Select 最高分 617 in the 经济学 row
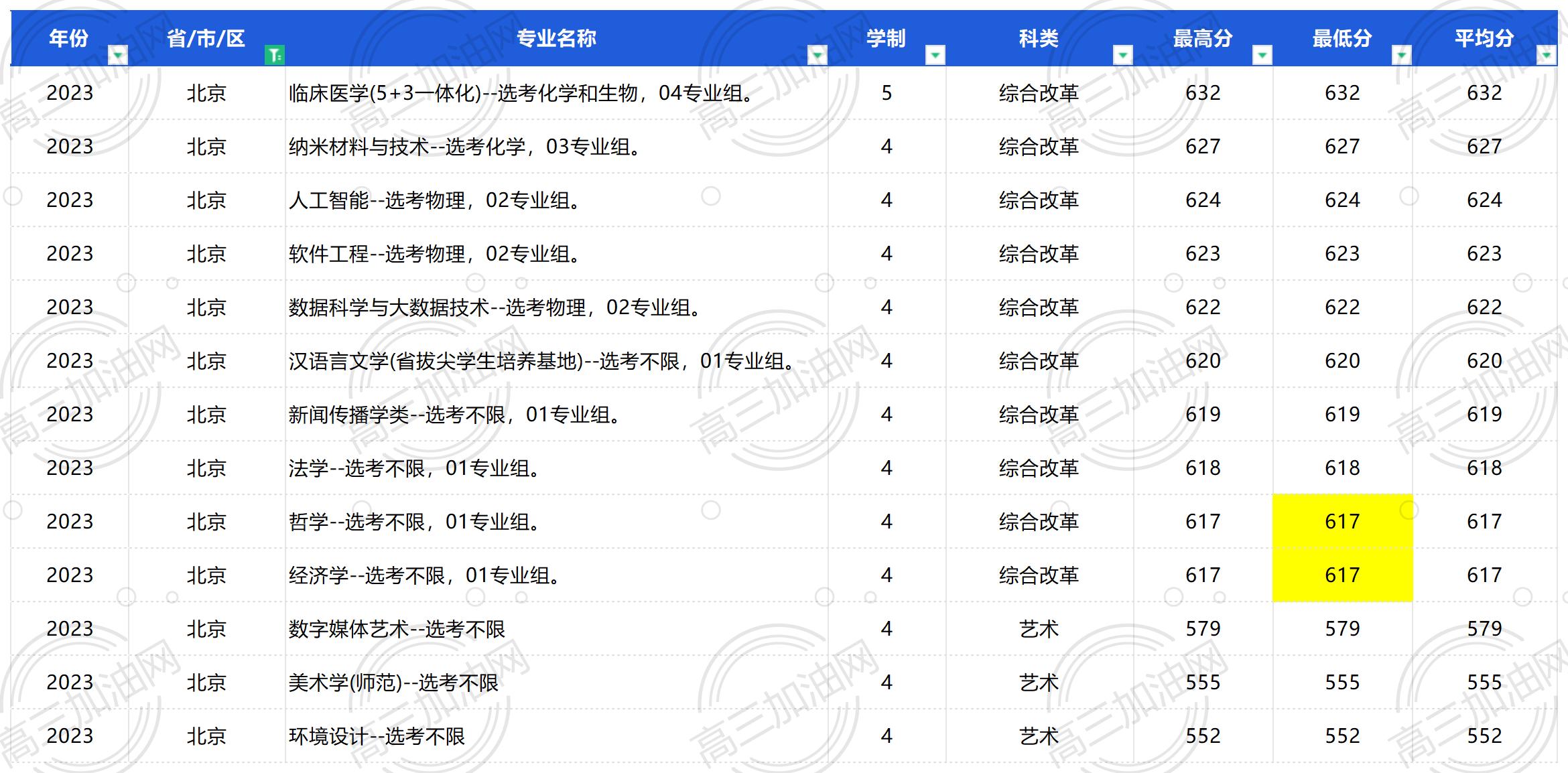The image size is (1568, 773). [x=1203, y=575]
